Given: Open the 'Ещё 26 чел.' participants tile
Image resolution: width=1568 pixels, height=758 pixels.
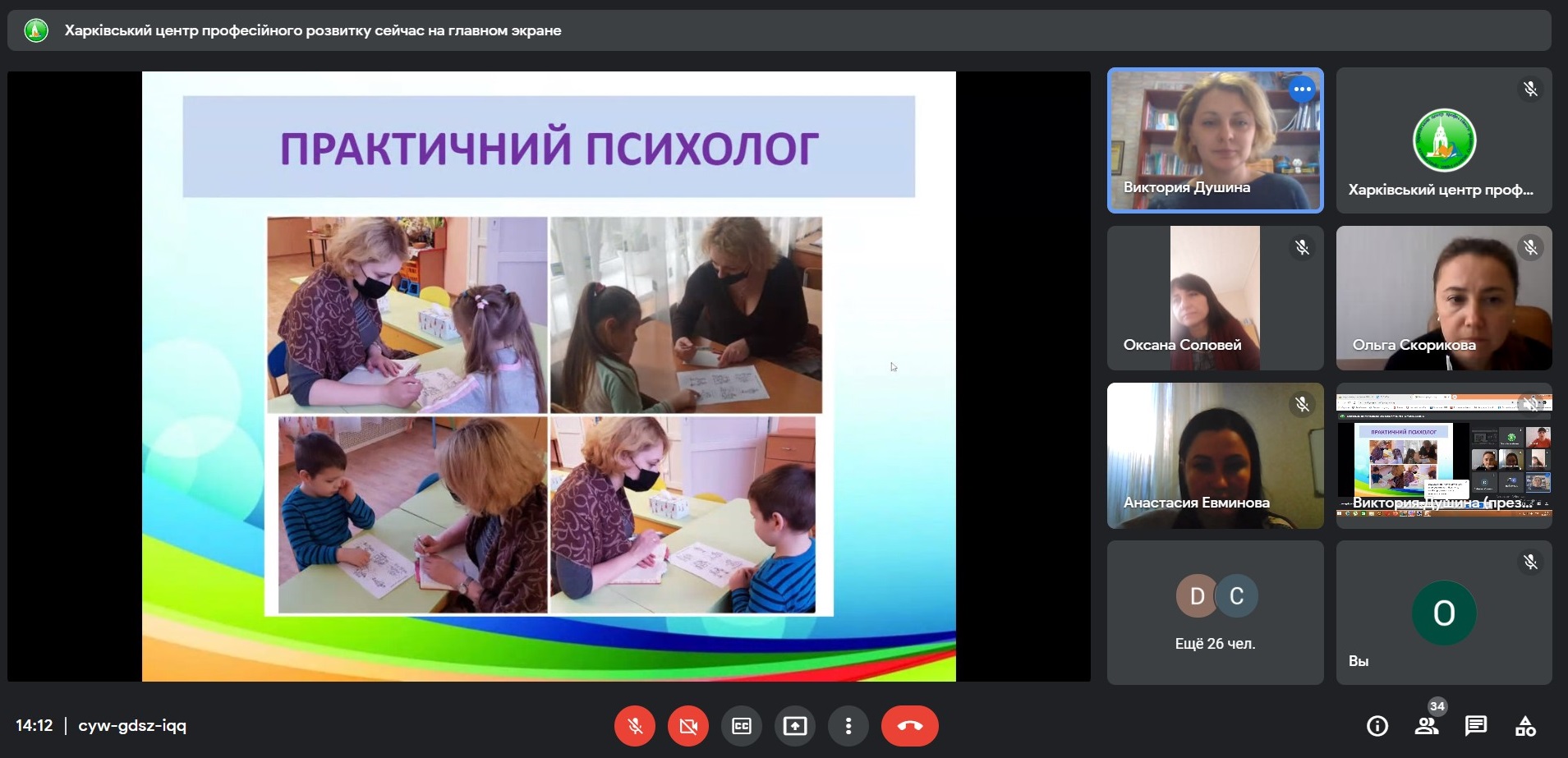Looking at the screenshot, I should [1215, 613].
